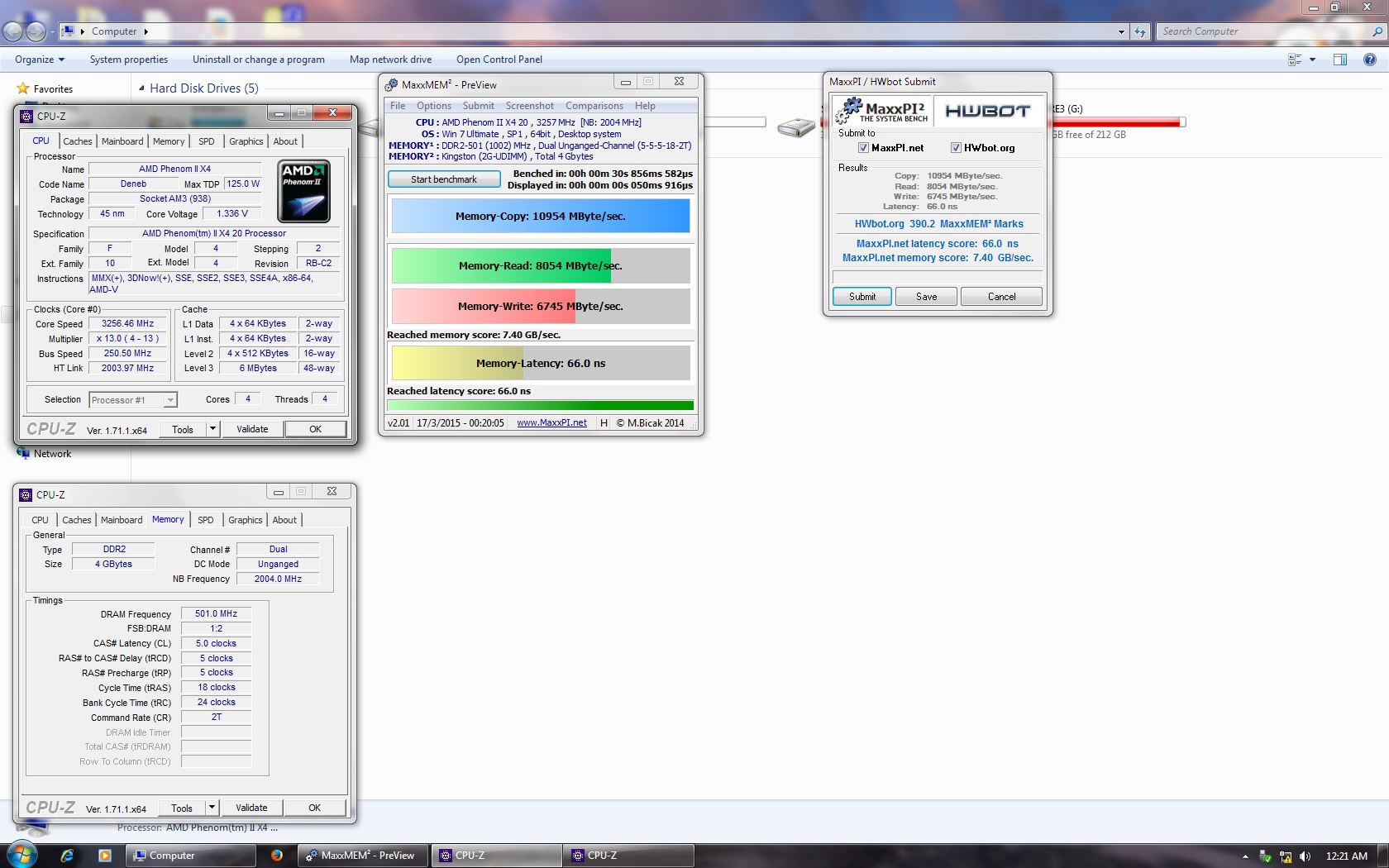Open the File menu in MaxxMEM²
The image size is (1389, 868).
(398, 106)
